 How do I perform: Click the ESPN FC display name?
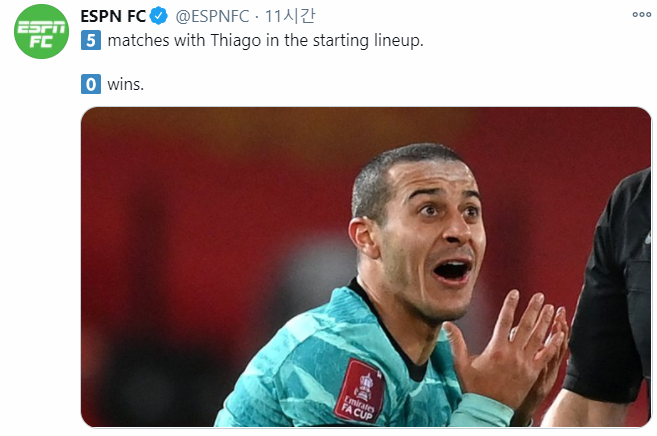(112, 17)
